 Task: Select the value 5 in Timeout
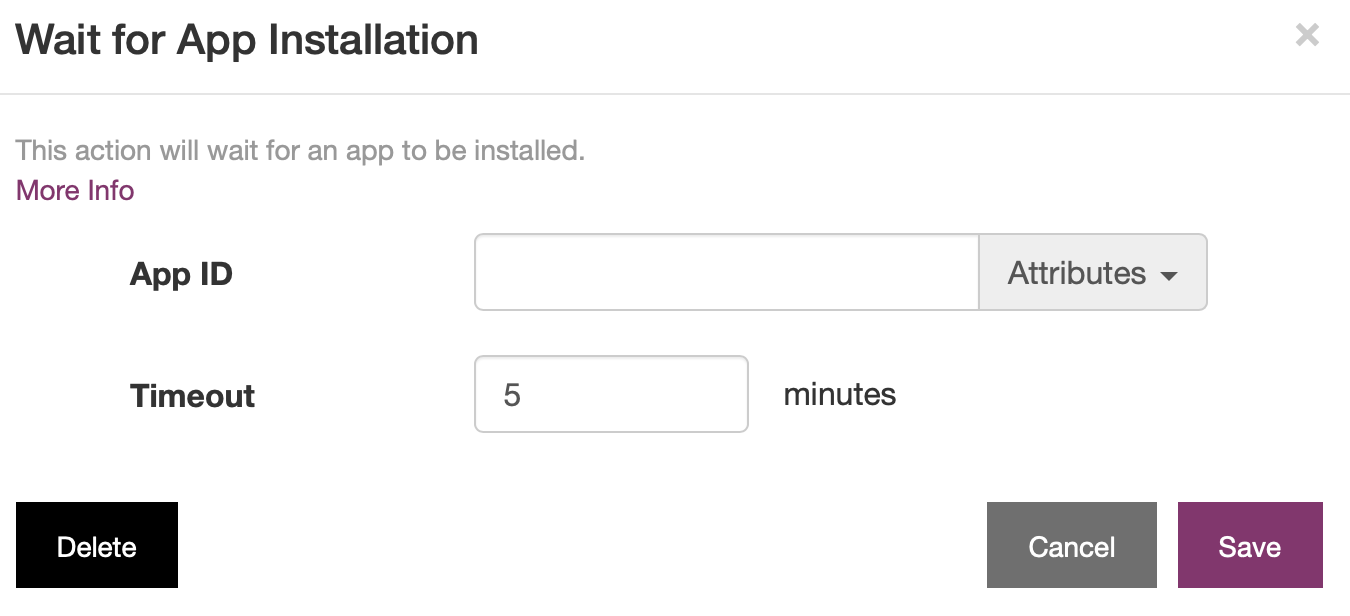[x=512, y=395]
